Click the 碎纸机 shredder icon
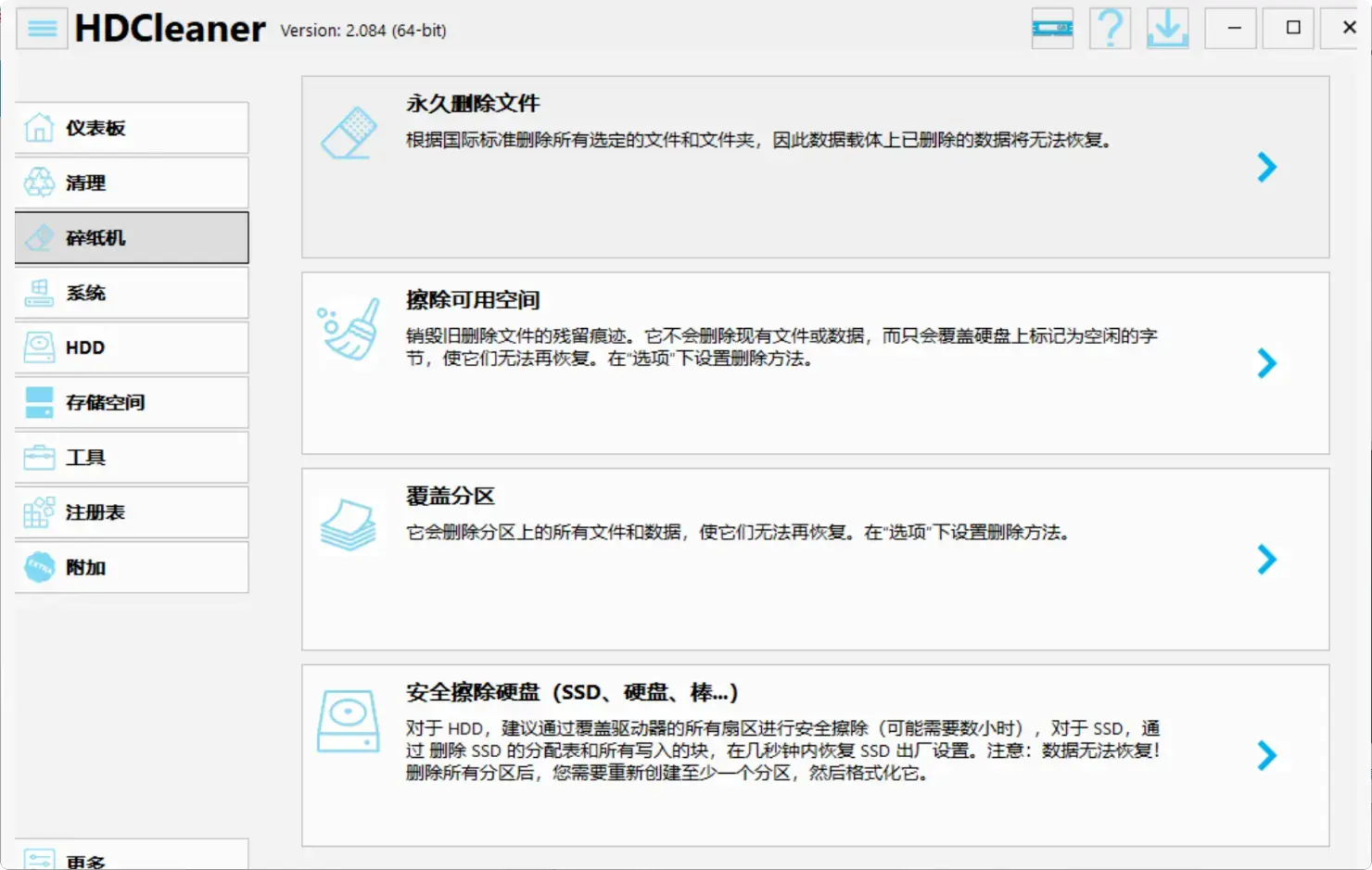 pyautogui.click(x=38, y=237)
